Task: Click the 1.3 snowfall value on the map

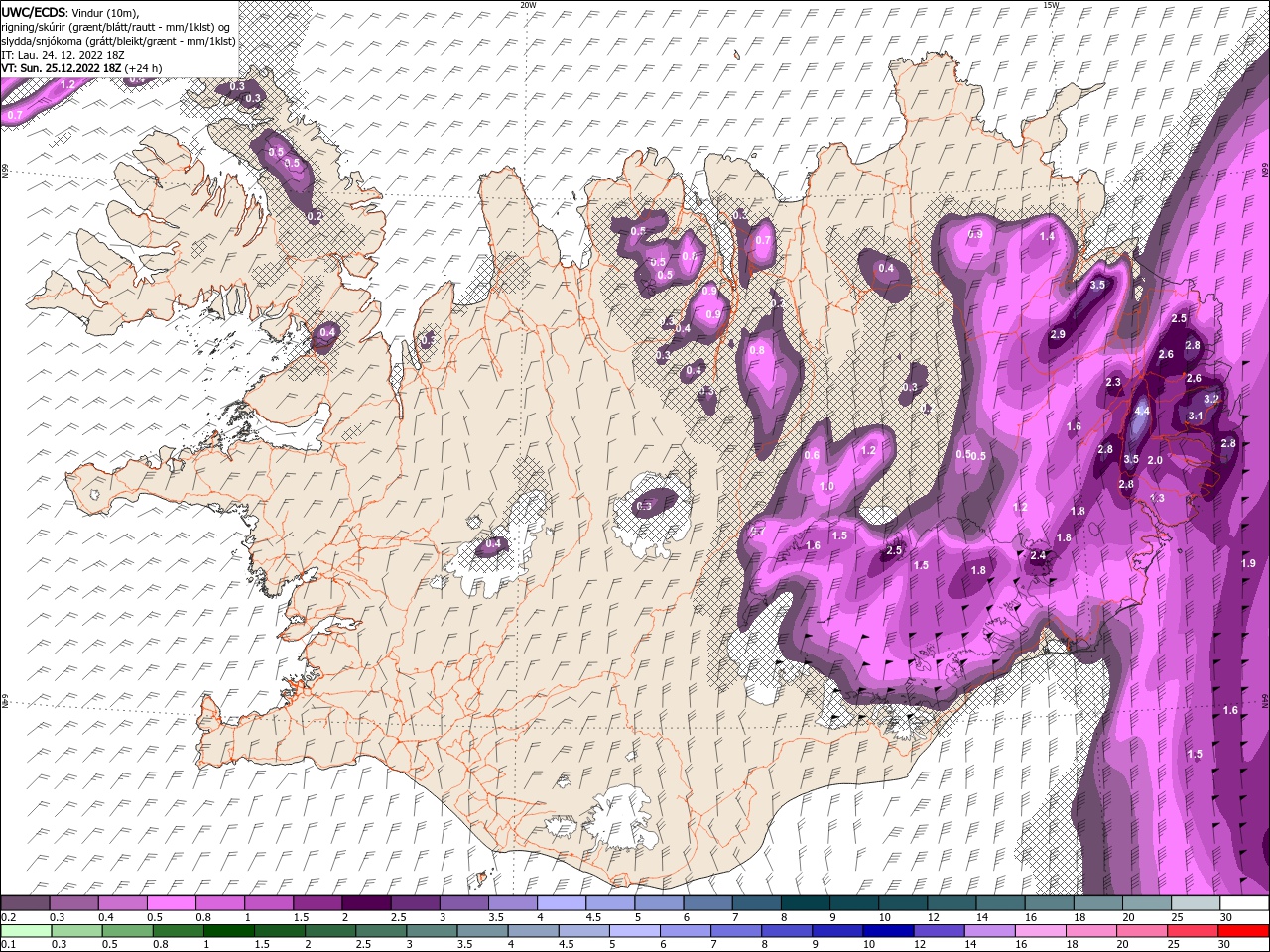Action: click(1157, 498)
